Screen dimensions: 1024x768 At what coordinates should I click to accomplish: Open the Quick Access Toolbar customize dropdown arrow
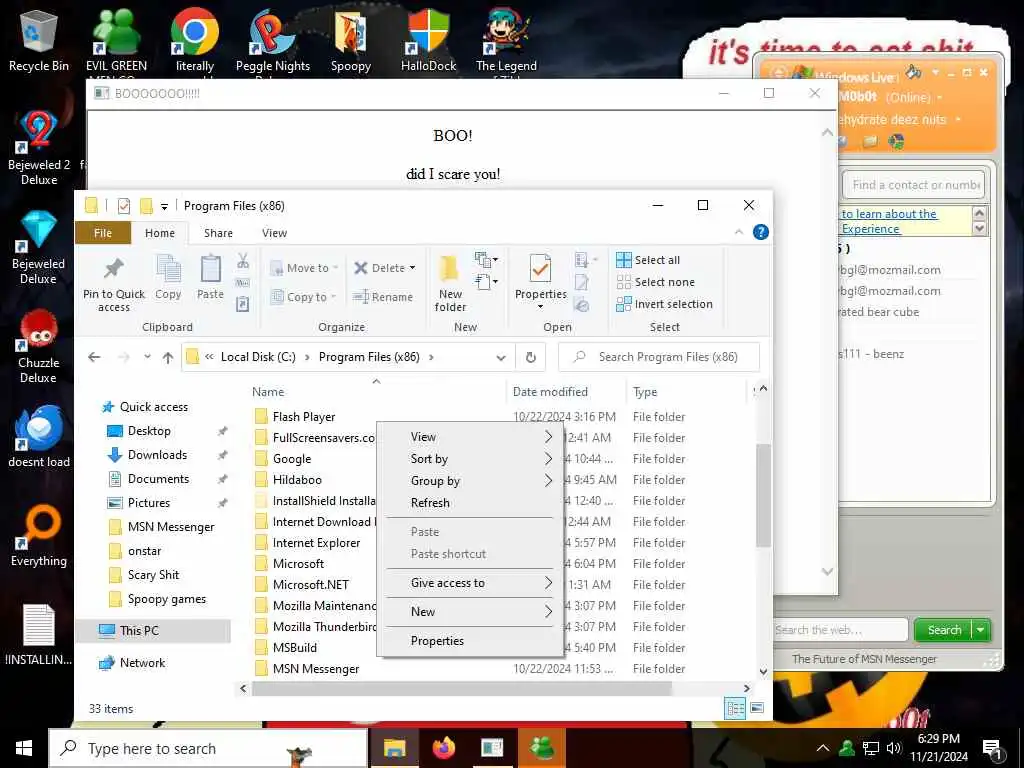(x=165, y=206)
